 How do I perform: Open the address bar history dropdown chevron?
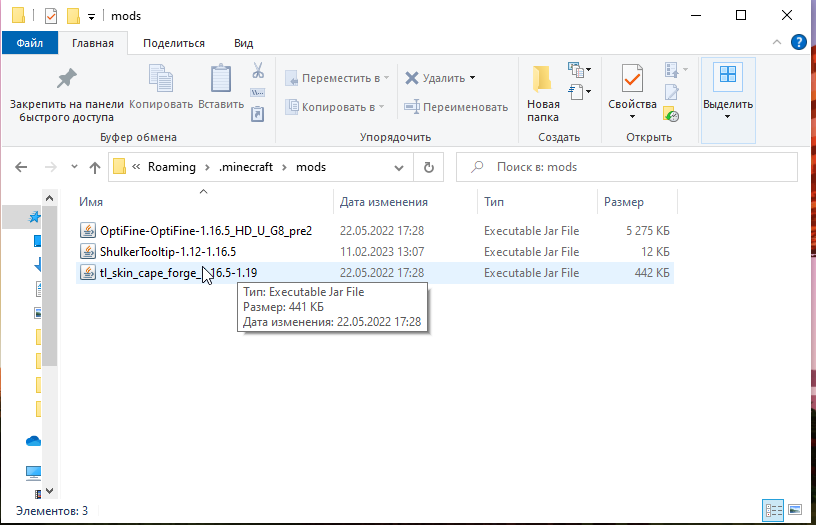point(399,168)
